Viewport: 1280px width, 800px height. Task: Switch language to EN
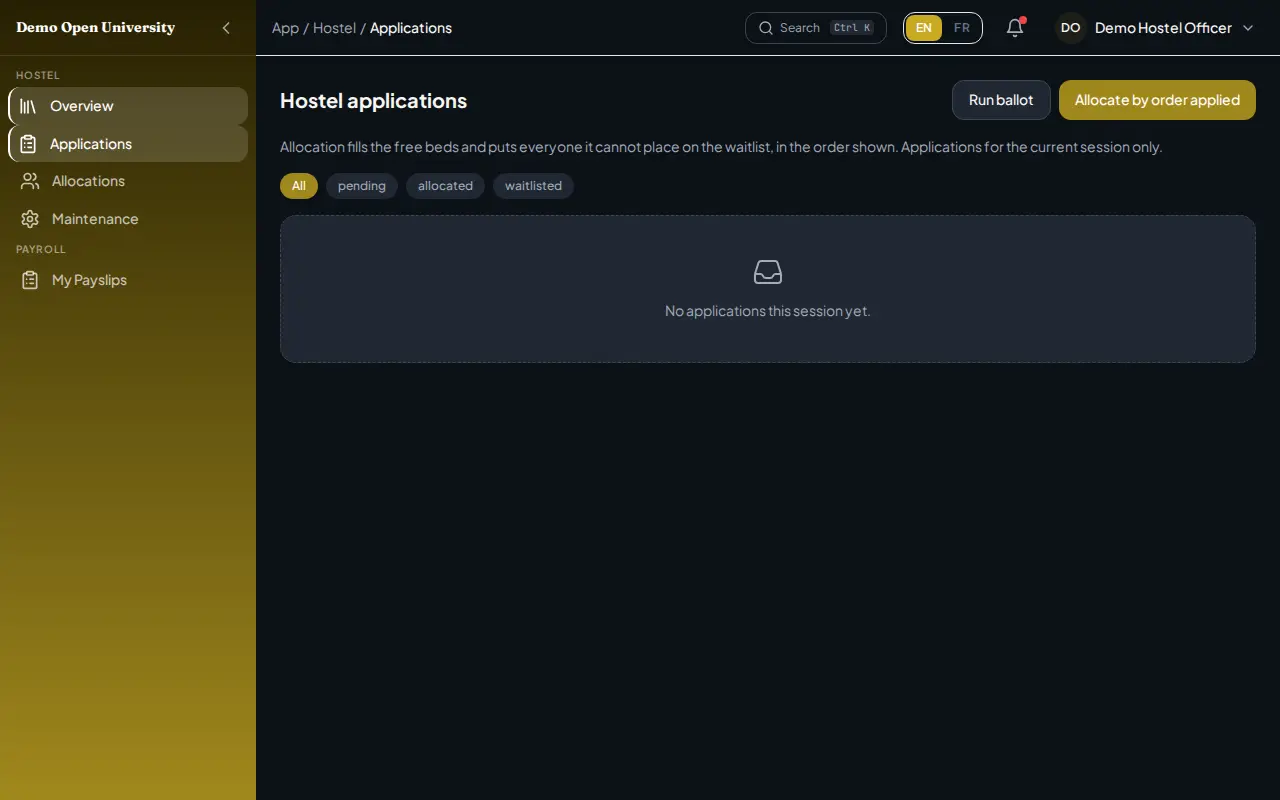click(x=924, y=28)
